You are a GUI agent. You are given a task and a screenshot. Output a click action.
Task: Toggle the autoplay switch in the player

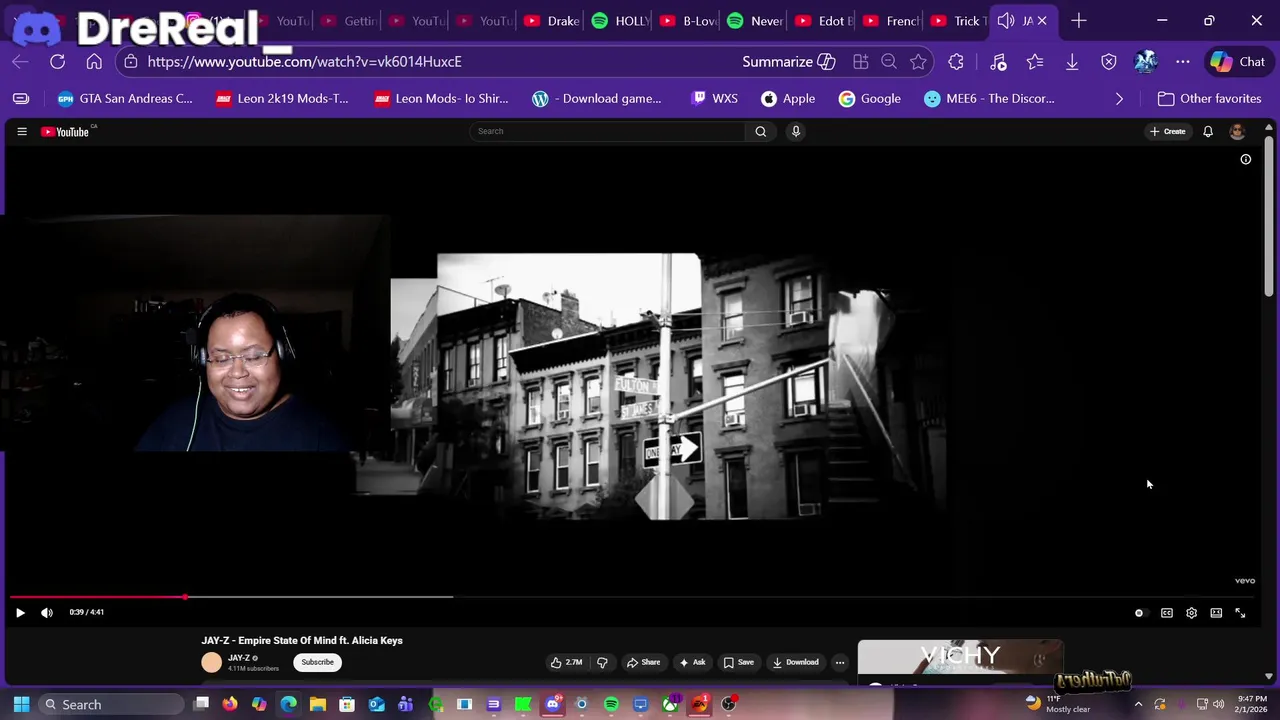[1139, 613]
